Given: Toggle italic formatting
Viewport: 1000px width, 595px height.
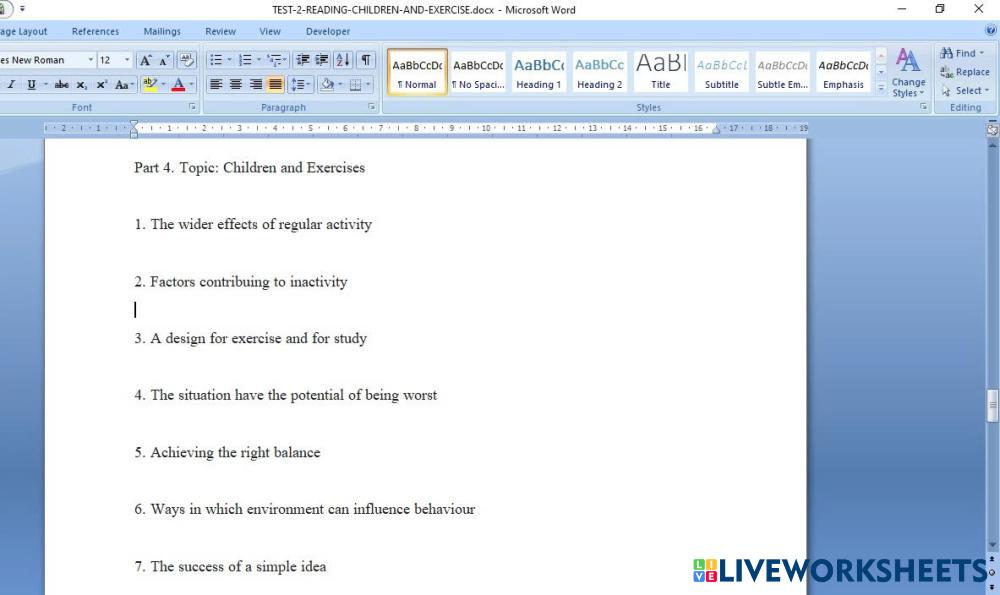Looking at the screenshot, I should (x=11, y=85).
